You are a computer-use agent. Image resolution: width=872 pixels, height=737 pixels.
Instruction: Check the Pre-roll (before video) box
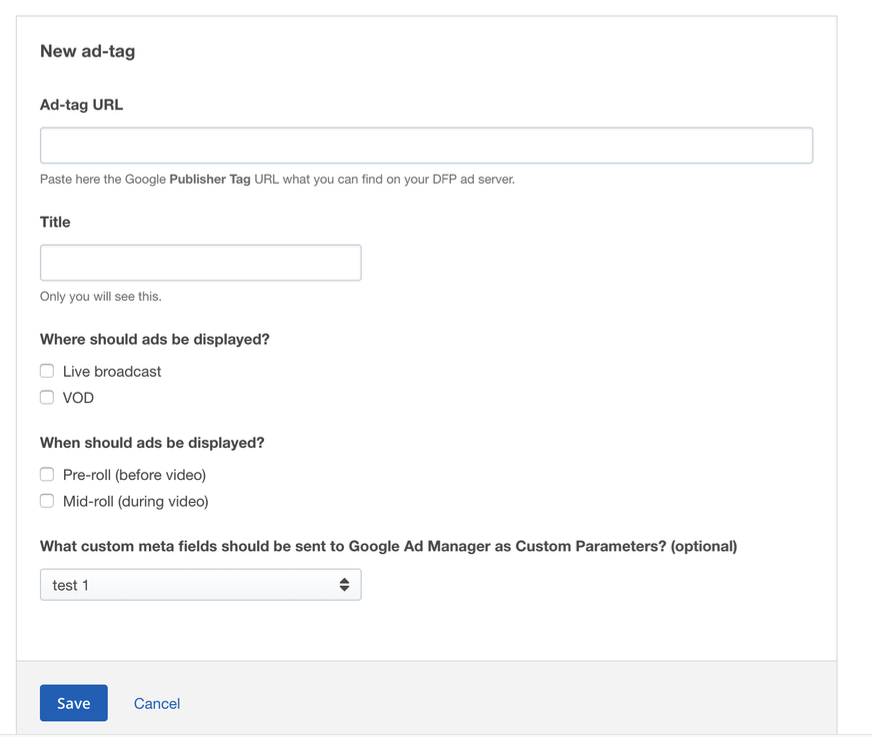(47, 474)
